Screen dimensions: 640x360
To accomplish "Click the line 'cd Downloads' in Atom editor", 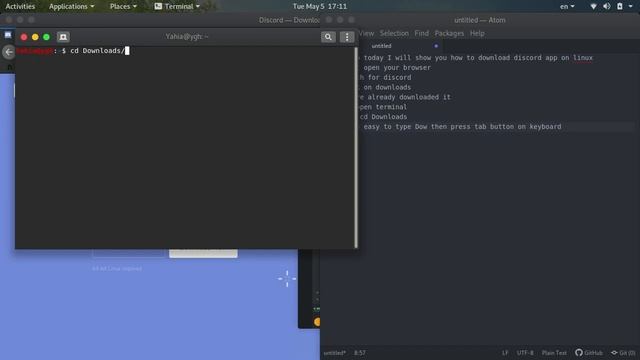I will click(x=383, y=117).
